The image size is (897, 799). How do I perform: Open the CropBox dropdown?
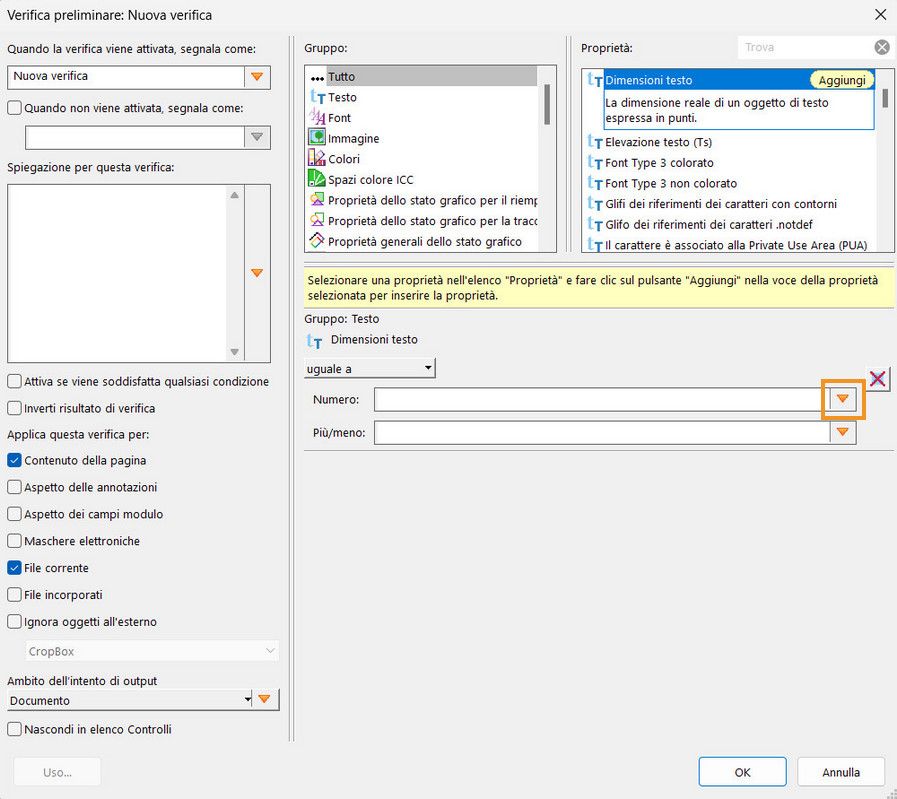[152, 651]
